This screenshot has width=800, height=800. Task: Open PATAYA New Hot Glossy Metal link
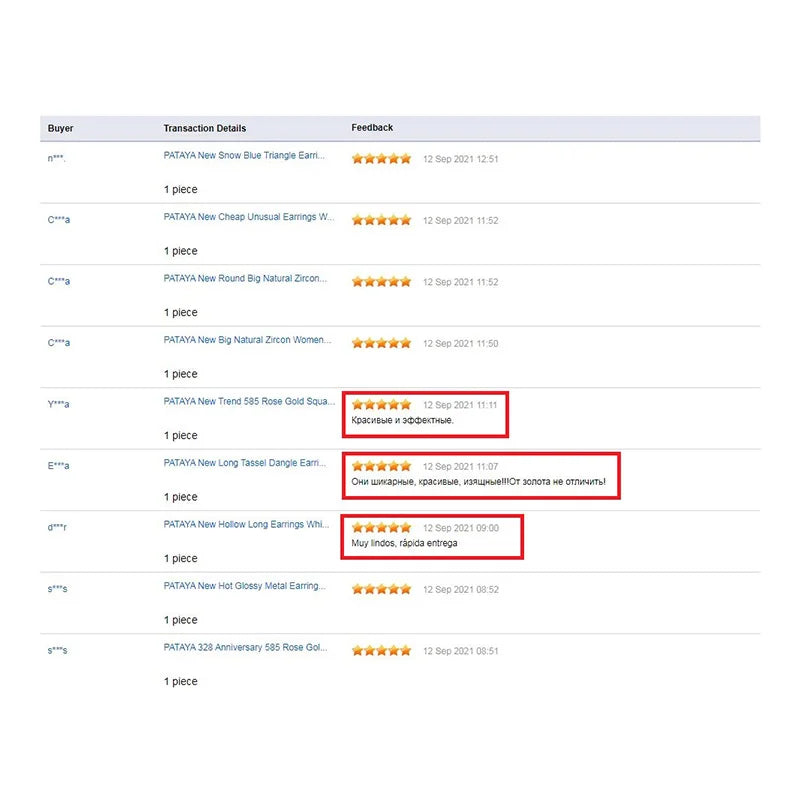pos(244,586)
